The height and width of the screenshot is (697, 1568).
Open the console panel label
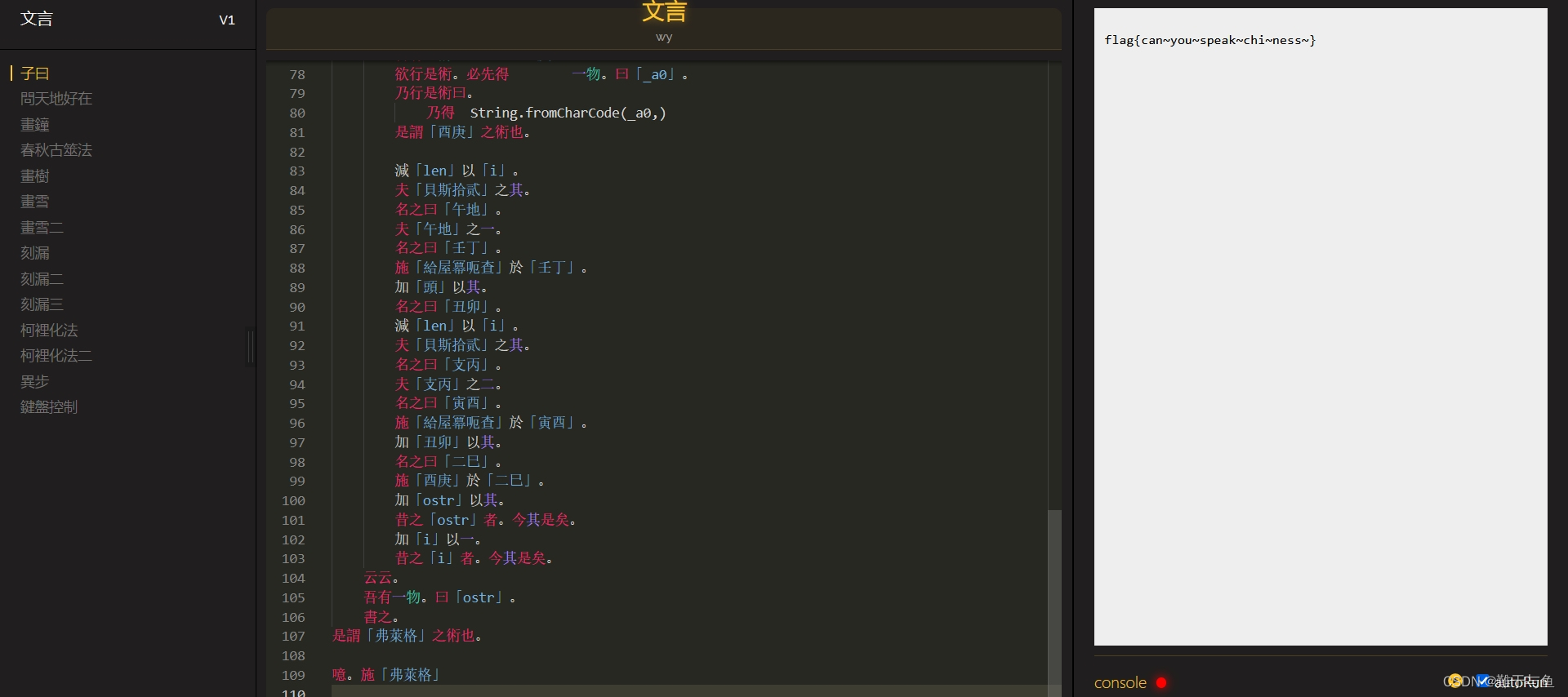coord(1120,682)
